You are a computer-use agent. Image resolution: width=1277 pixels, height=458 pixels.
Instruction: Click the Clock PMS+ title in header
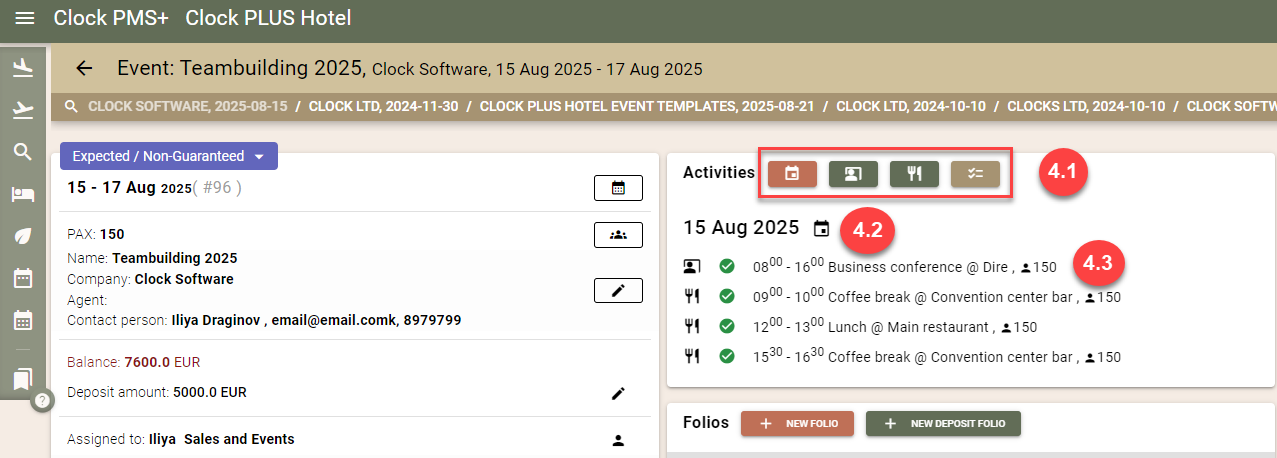coord(111,18)
